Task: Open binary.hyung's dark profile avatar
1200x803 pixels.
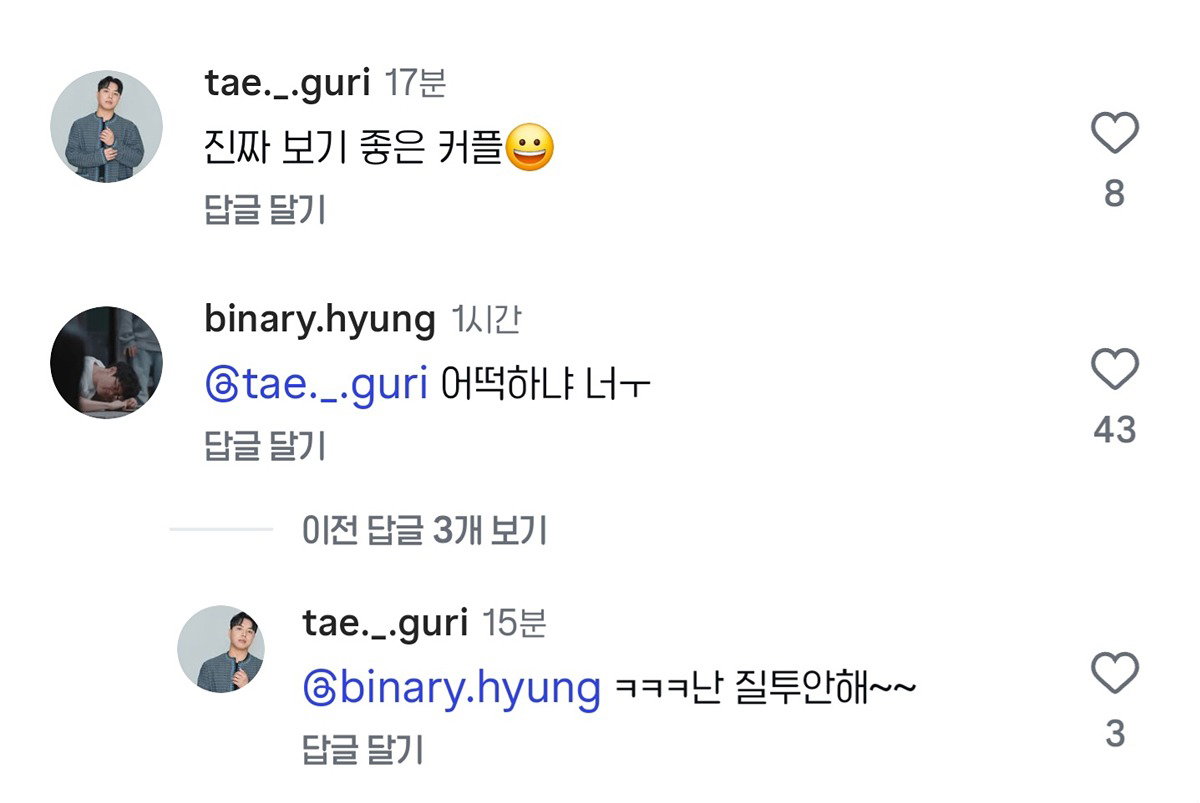Action: (x=106, y=362)
